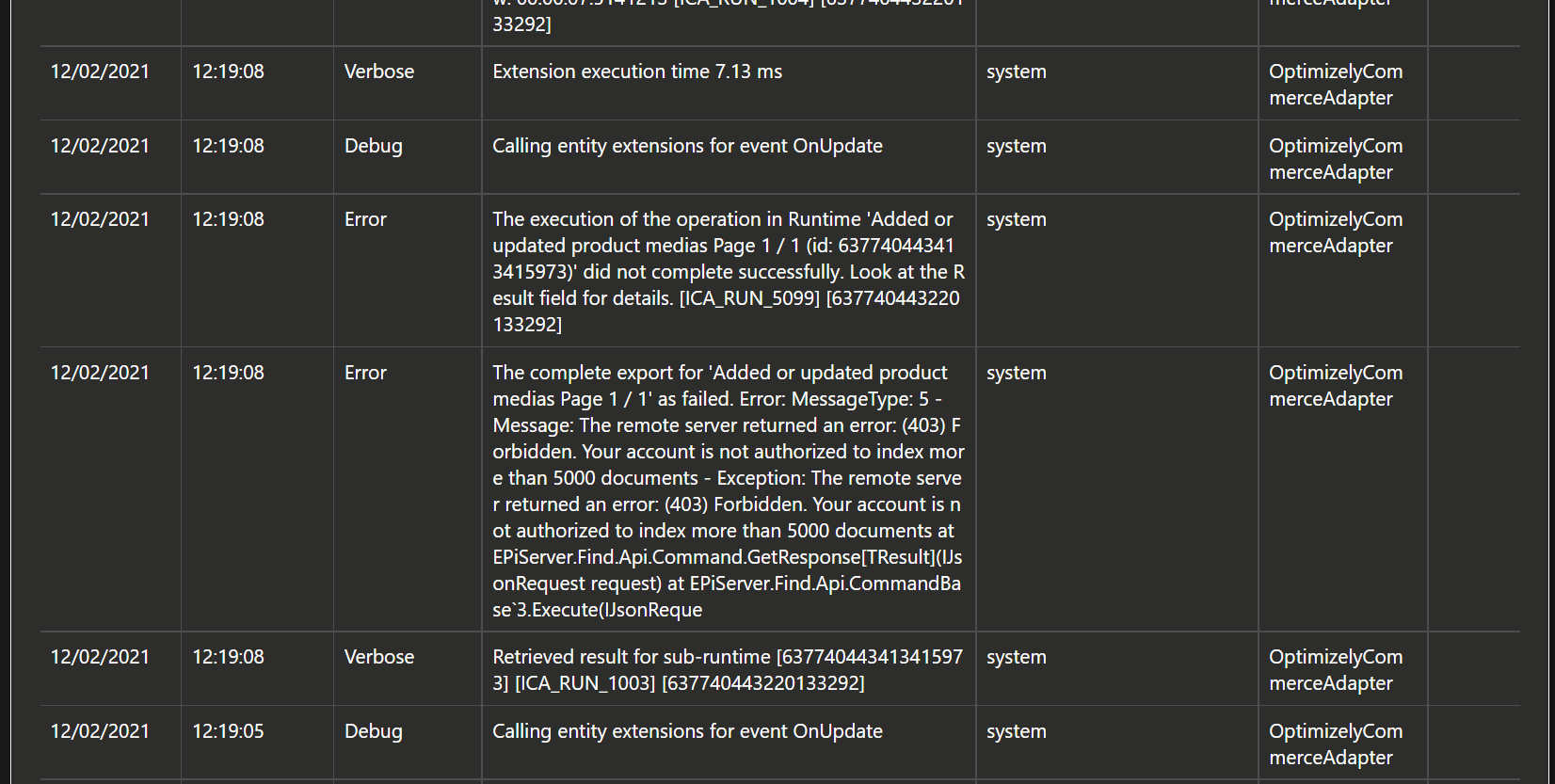The height and width of the screenshot is (784, 1555).
Task: Select the 12:19:05 'Calling entity extensions' message
Action: (x=687, y=731)
